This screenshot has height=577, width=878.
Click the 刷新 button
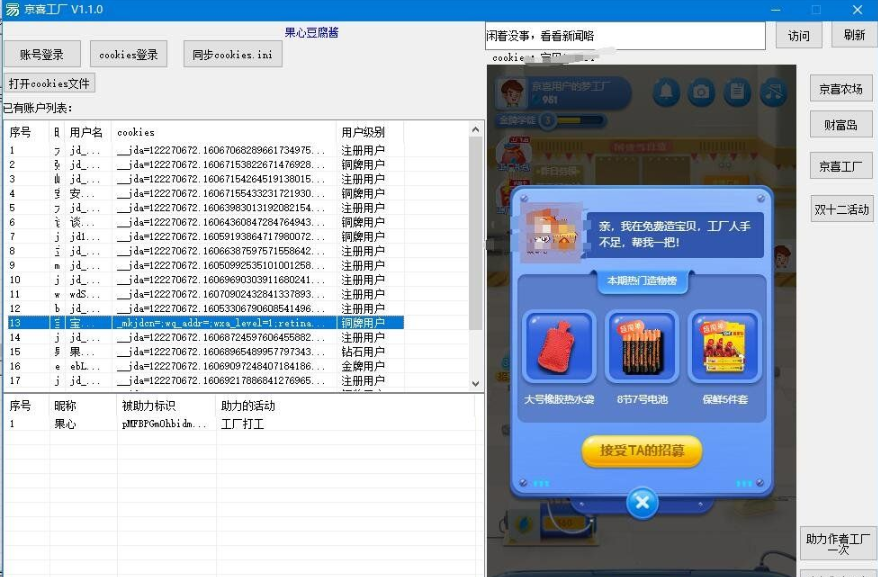[x=854, y=35]
